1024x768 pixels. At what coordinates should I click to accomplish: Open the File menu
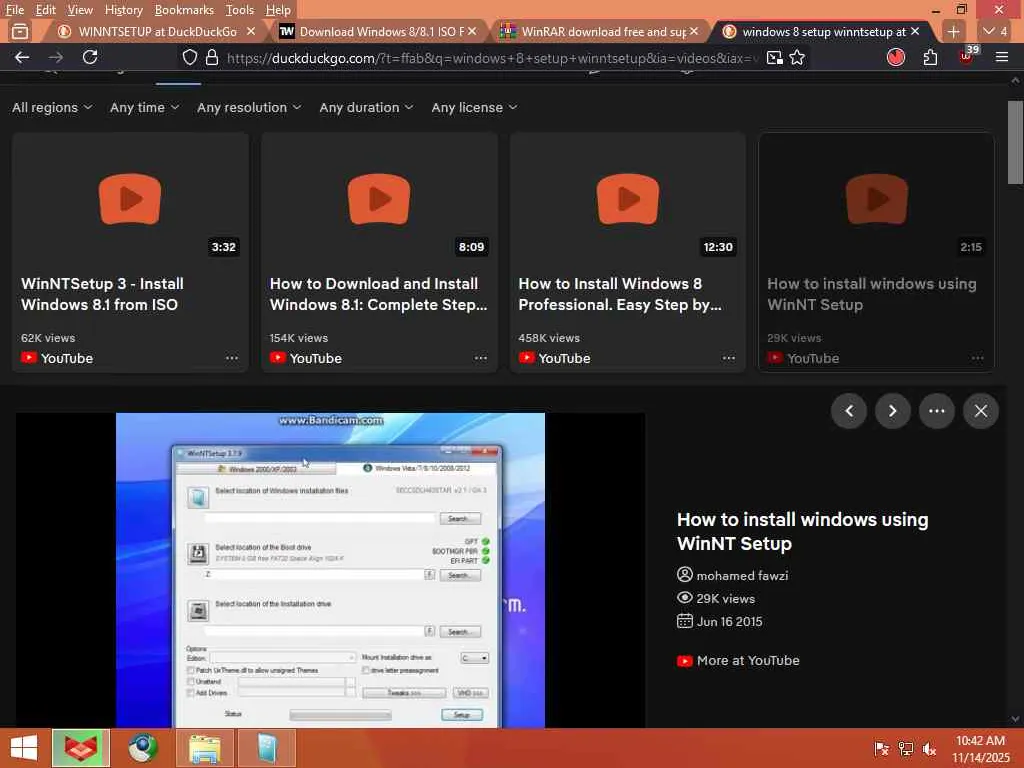[14, 10]
